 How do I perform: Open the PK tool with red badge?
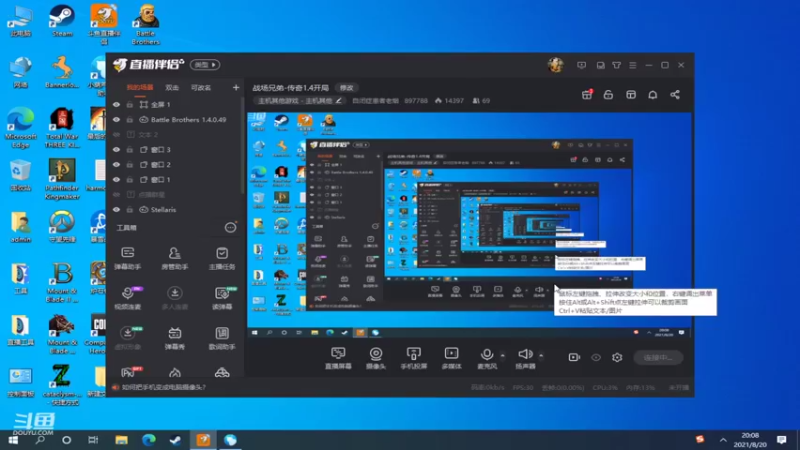click(x=130, y=371)
